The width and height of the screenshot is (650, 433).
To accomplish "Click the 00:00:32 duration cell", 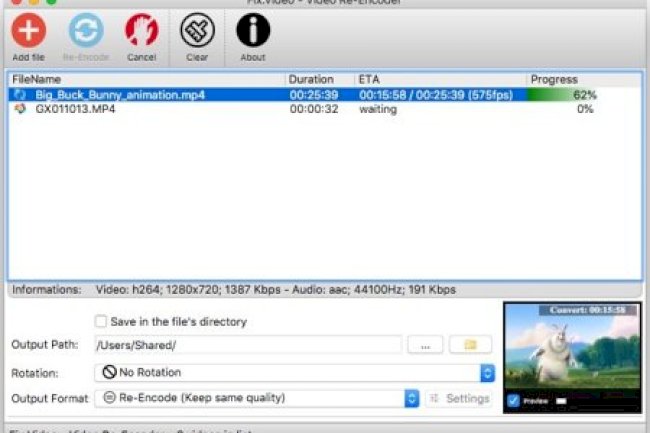I will (x=314, y=109).
